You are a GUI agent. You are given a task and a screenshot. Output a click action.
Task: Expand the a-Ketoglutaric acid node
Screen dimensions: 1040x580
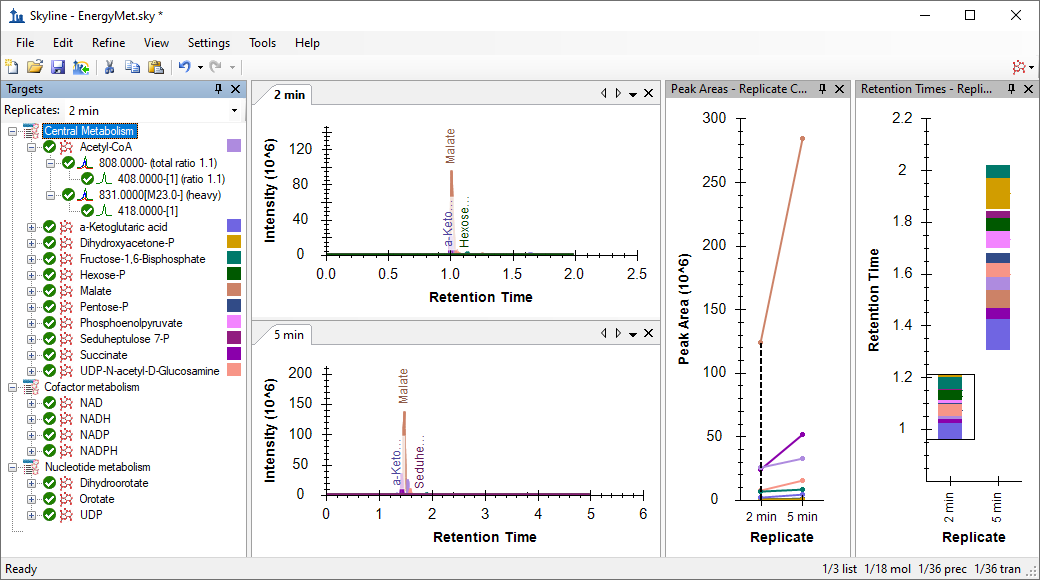tap(31, 227)
